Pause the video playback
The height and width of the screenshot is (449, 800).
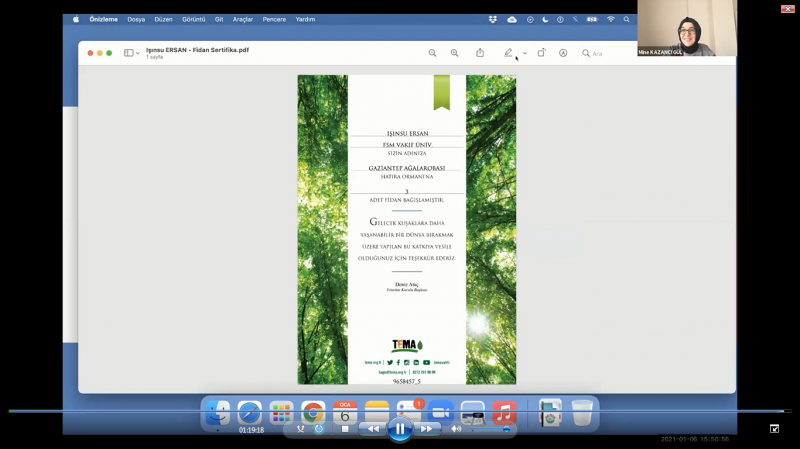click(399, 429)
